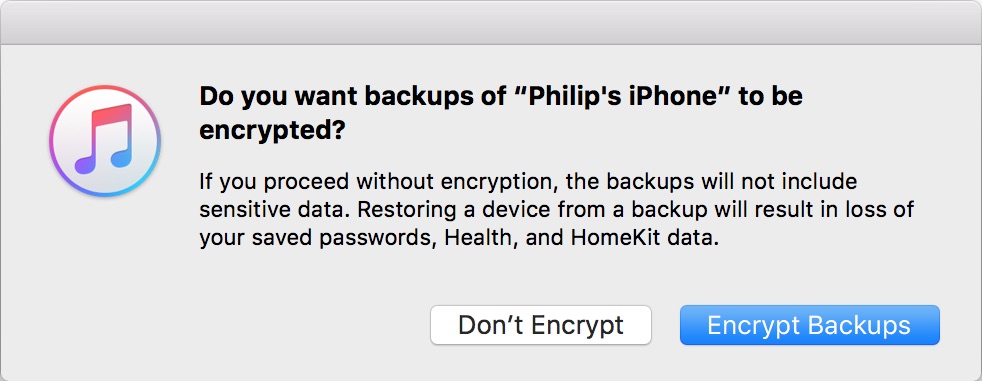Viewport: 982px width, 381px height.
Task: Click the word "Backups" on blue button
Action: tap(859, 325)
